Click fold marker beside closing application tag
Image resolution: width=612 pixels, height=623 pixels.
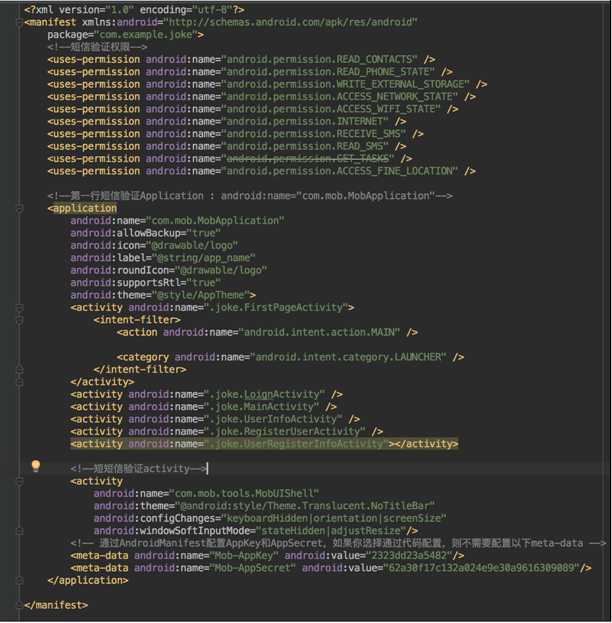click(x=19, y=580)
